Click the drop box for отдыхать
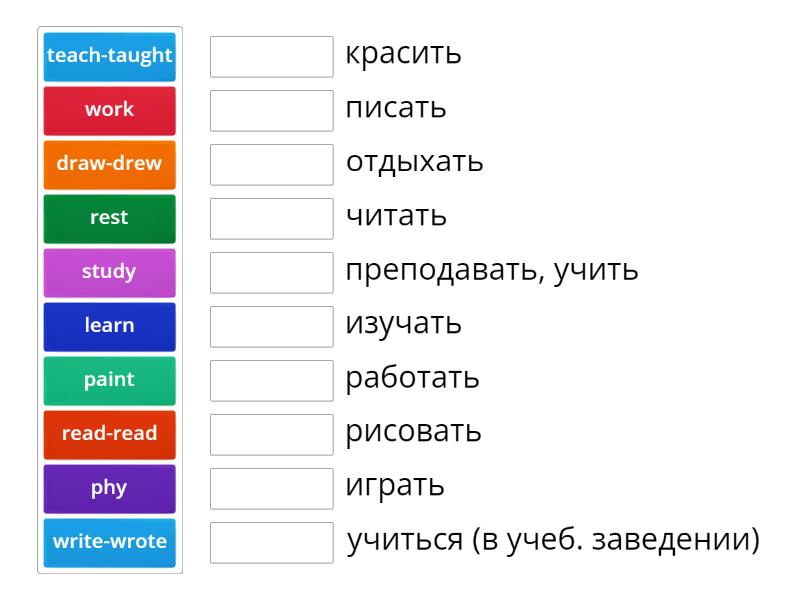The width and height of the screenshot is (800, 600). click(272, 165)
